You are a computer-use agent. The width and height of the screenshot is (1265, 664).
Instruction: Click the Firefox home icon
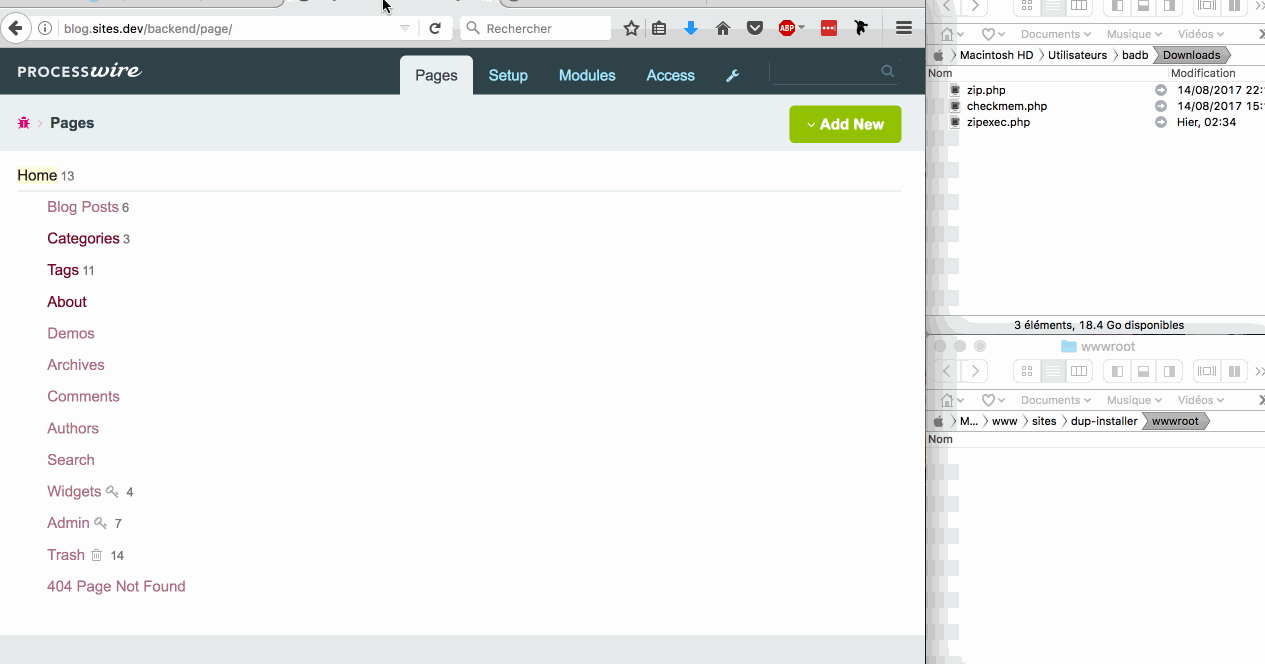(x=722, y=27)
